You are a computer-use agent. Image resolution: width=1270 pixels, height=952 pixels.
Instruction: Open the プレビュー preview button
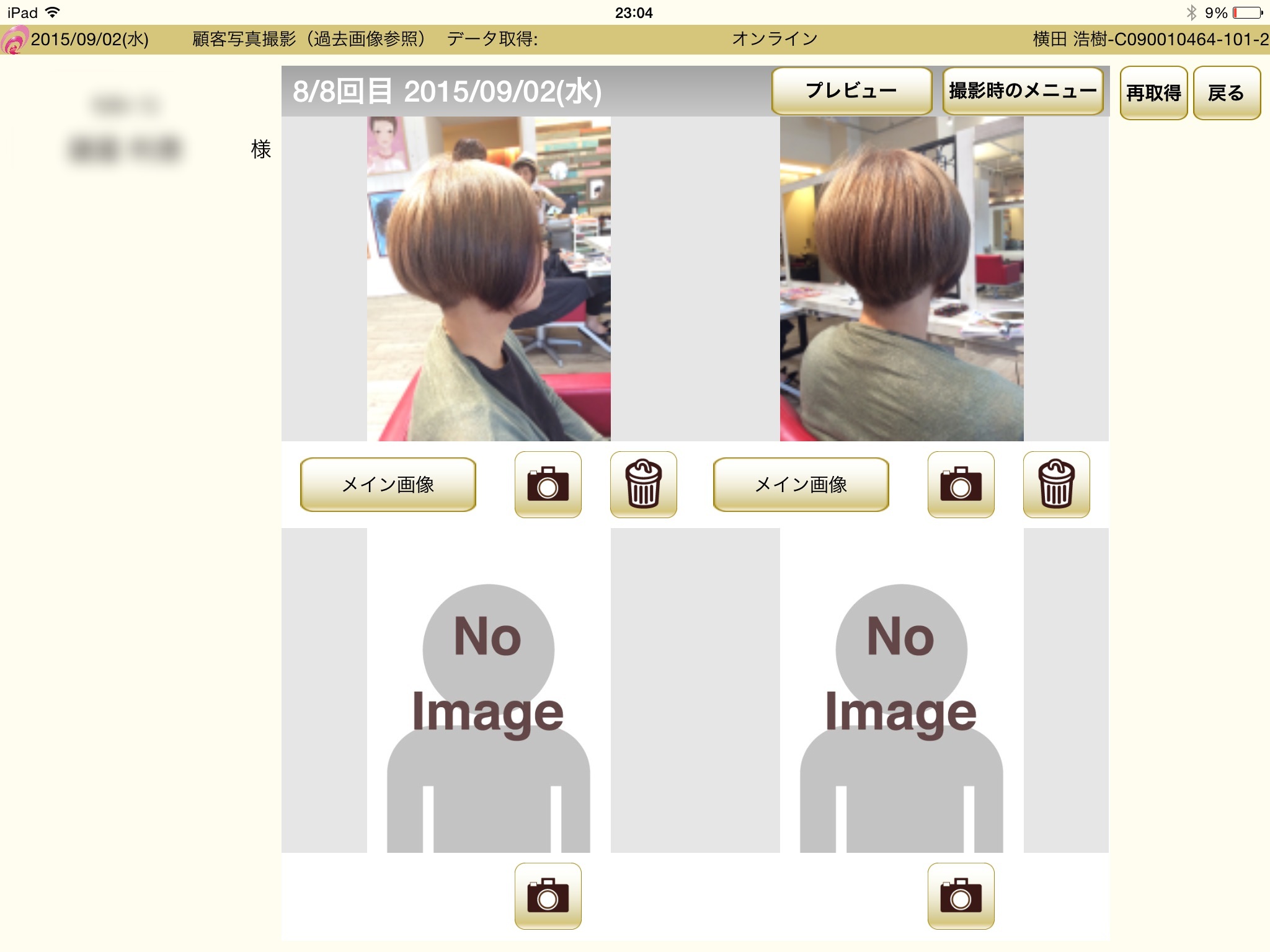[851, 91]
